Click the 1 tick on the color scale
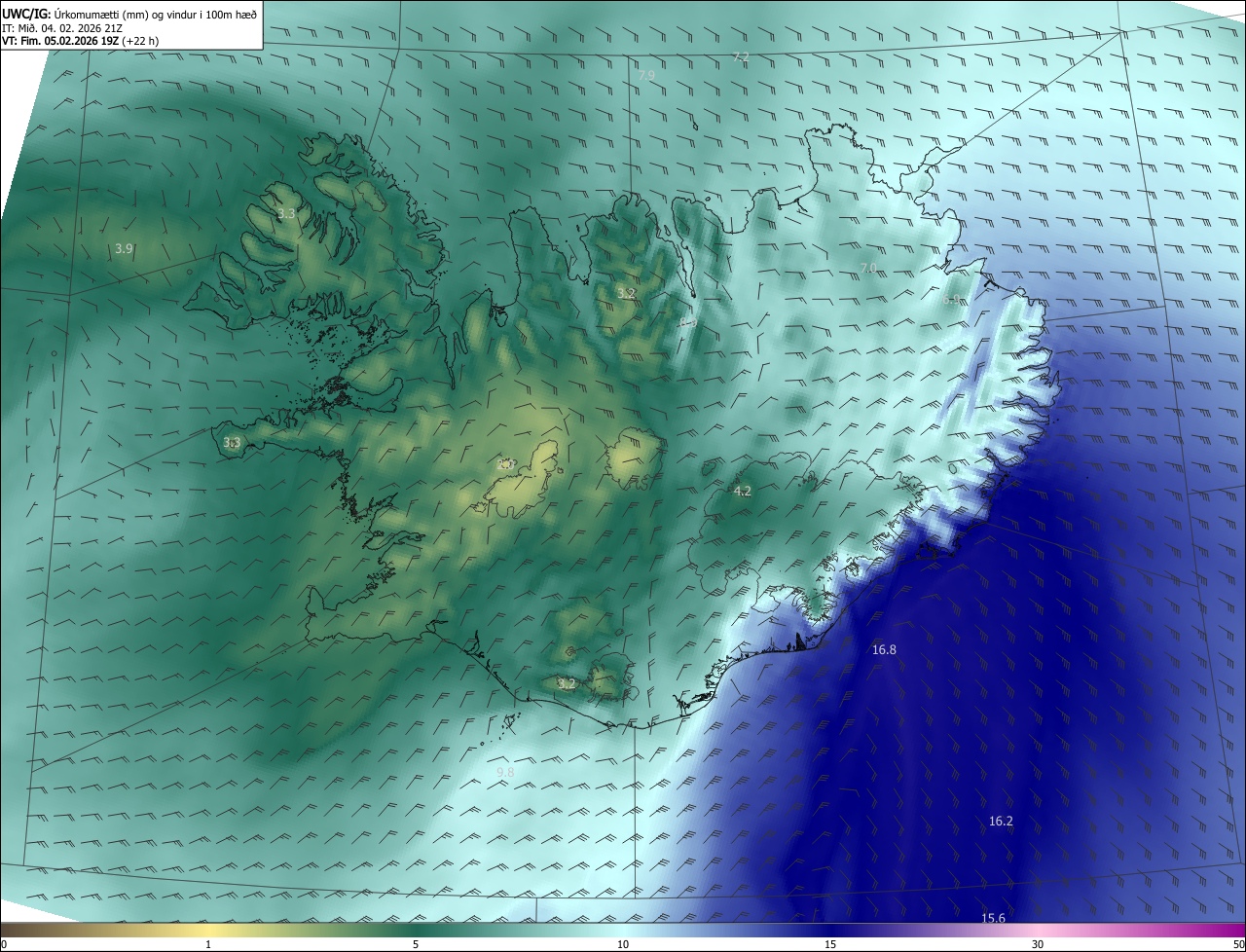1246x952 pixels. point(208,945)
